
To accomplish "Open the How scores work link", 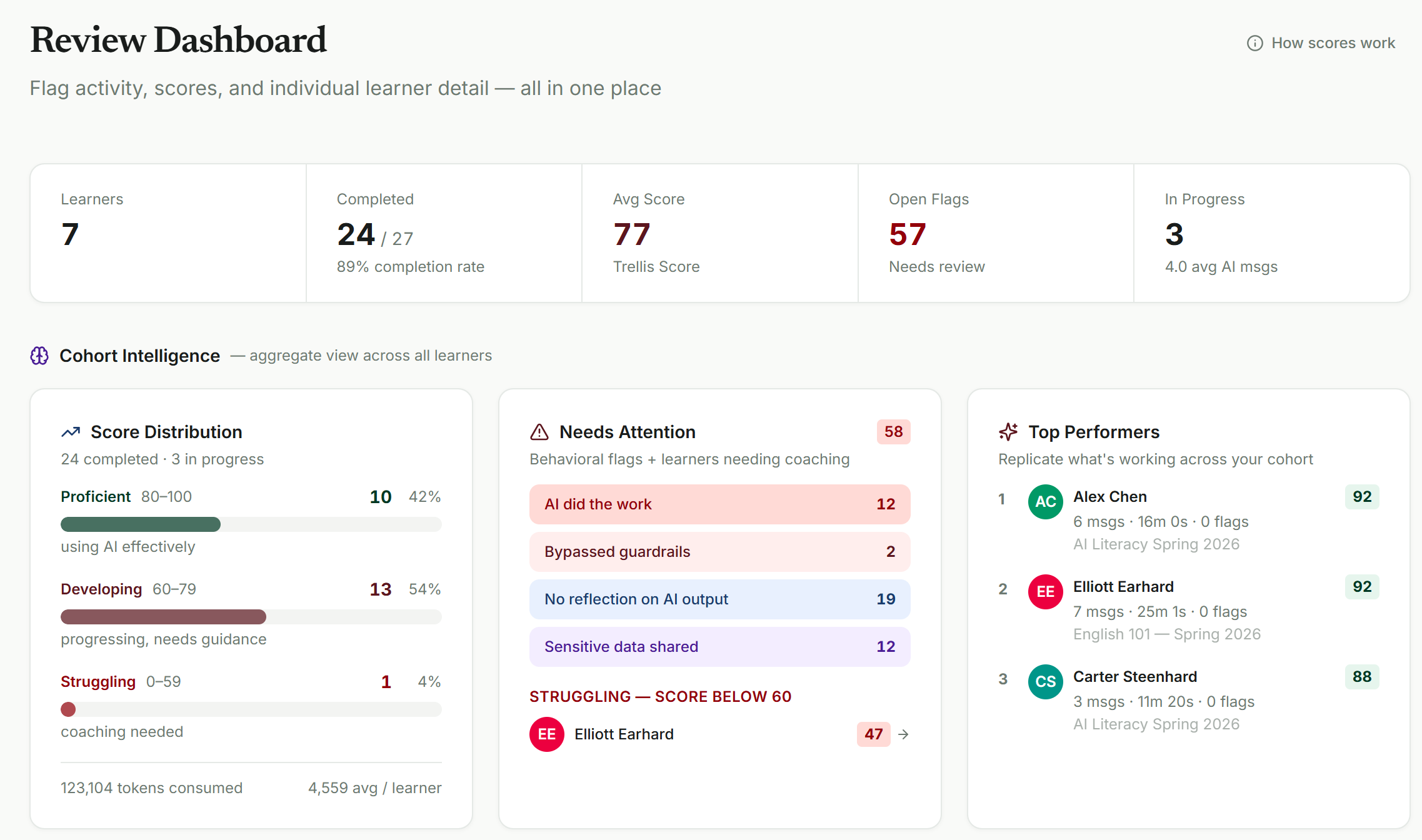I will point(1333,43).
